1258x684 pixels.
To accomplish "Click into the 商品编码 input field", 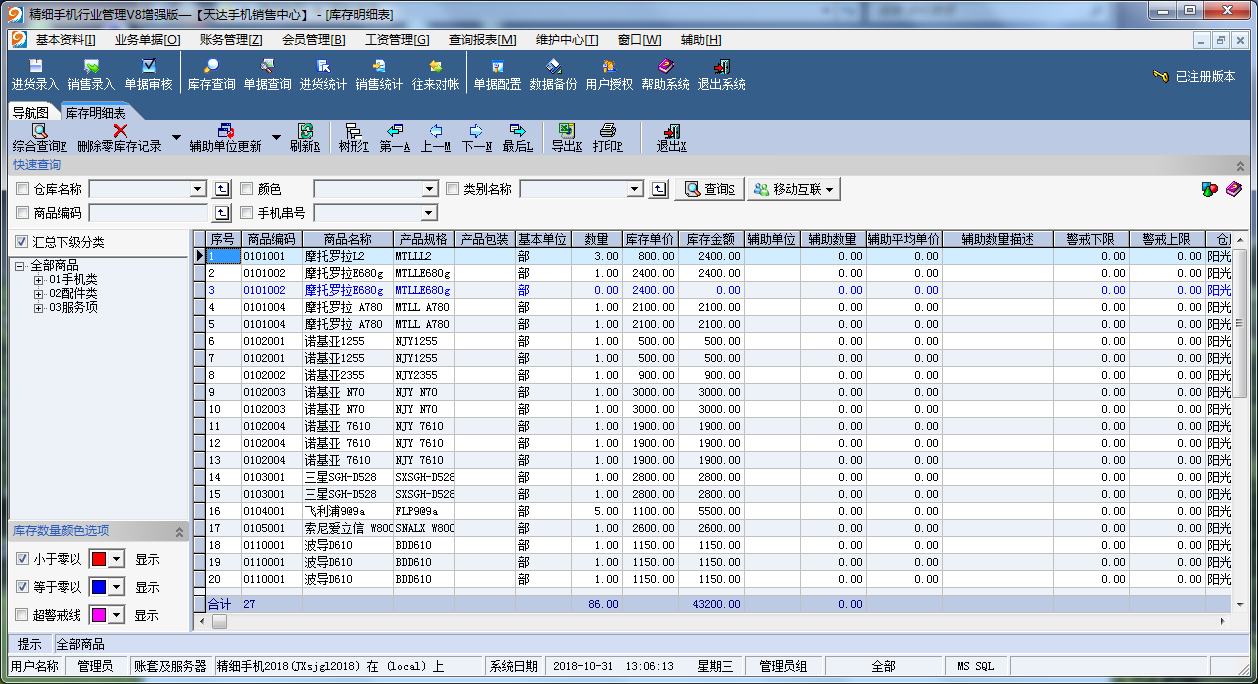I will (x=149, y=213).
